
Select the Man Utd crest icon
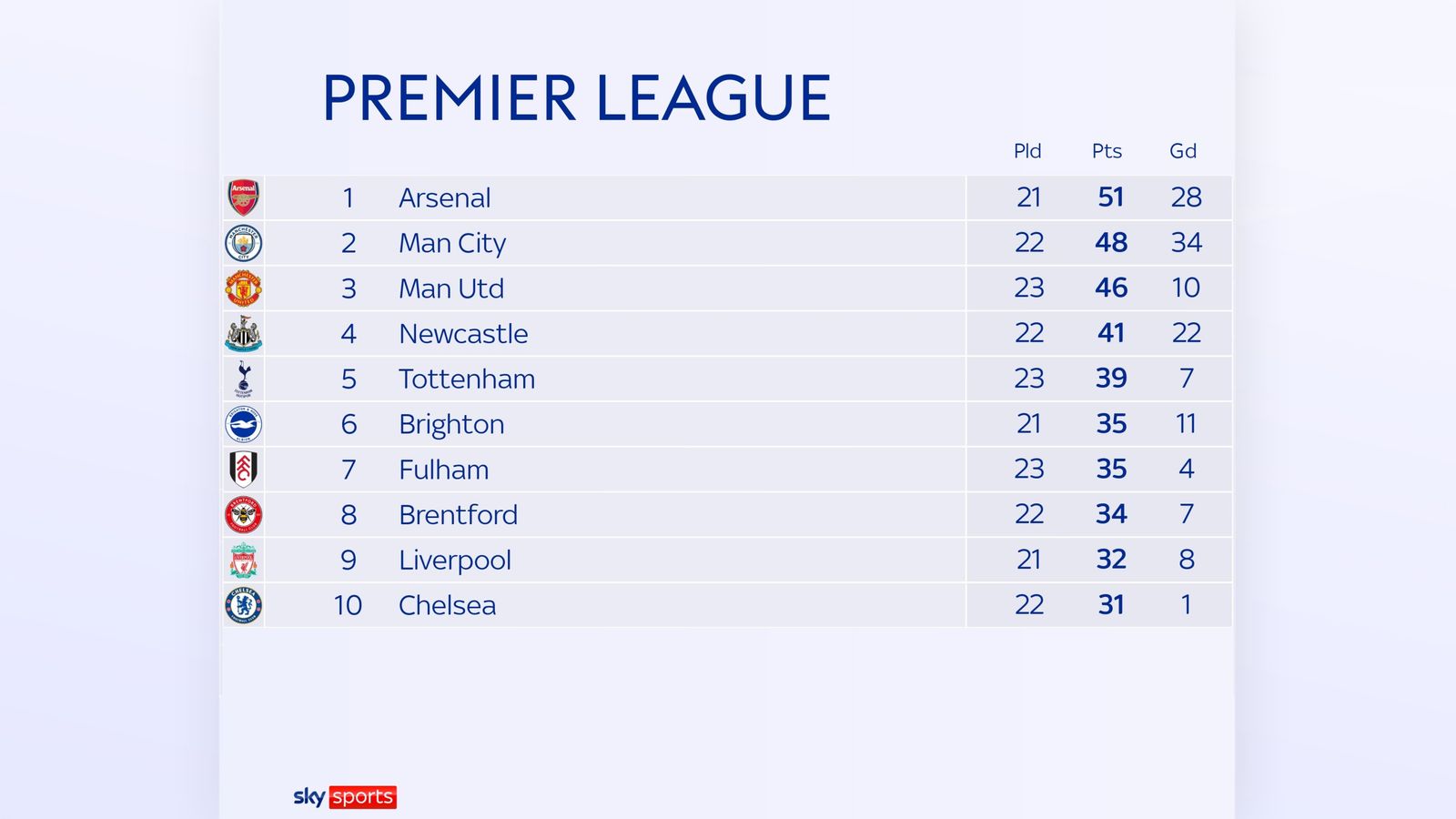[243, 288]
